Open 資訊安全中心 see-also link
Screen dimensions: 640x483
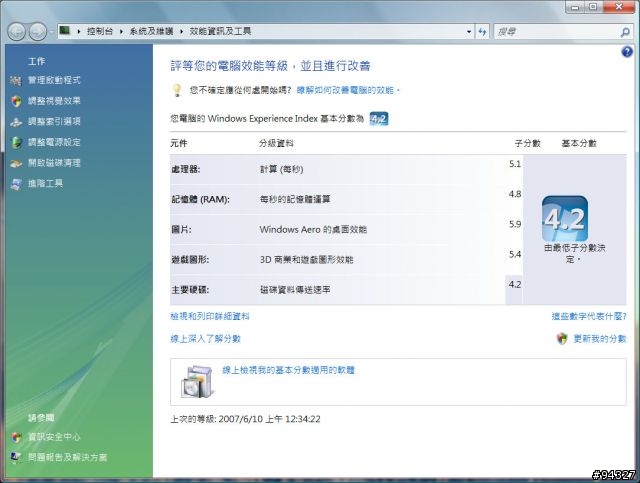point(54,437)
